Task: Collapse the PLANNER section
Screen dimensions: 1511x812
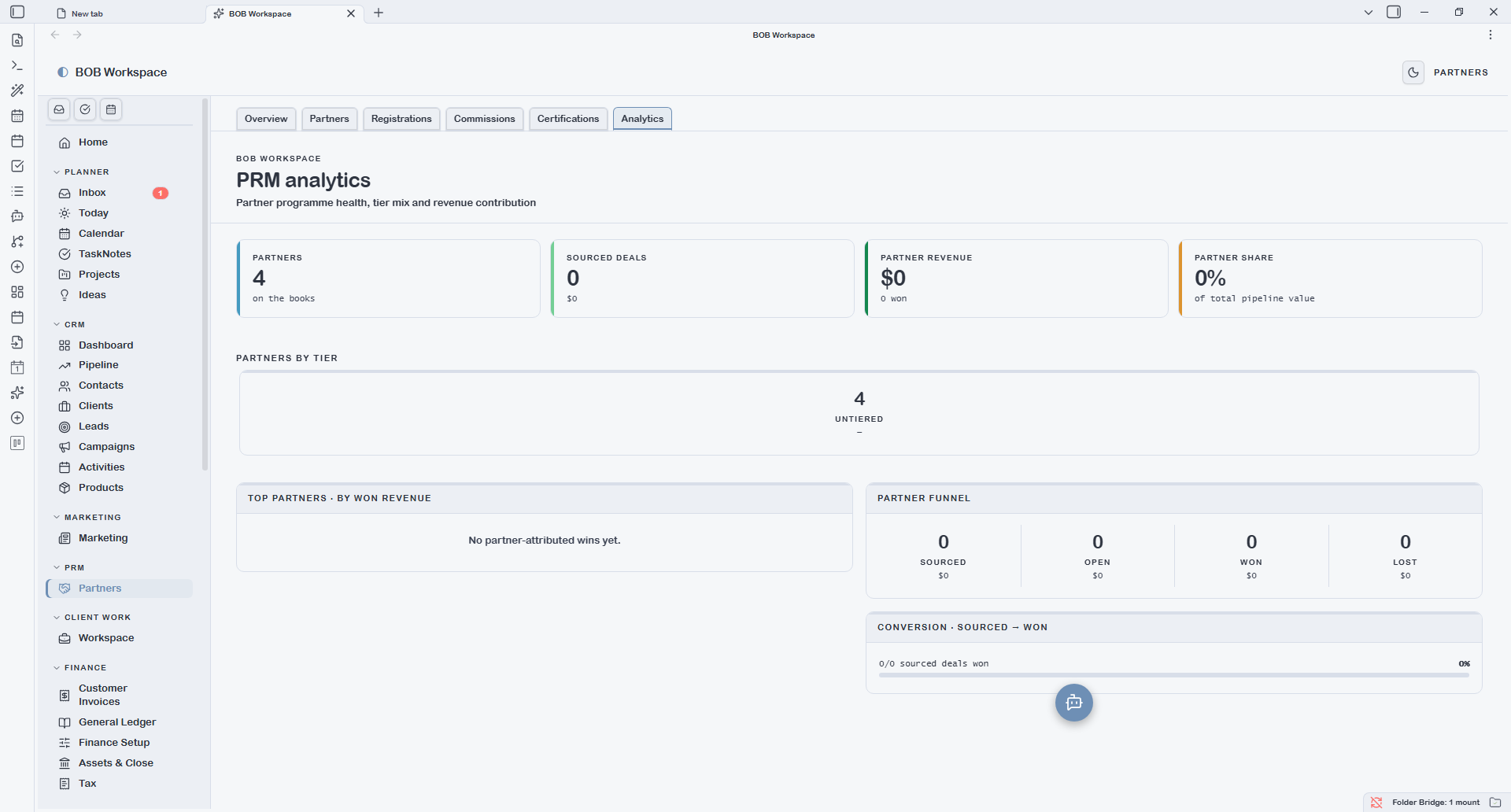Action: [x=82, y=172]
